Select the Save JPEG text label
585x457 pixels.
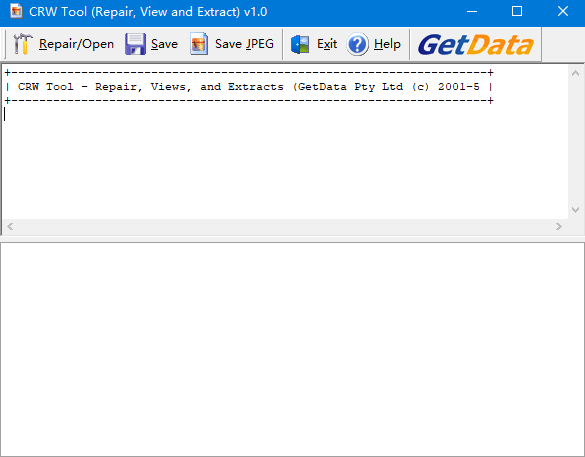click(244, 44)
